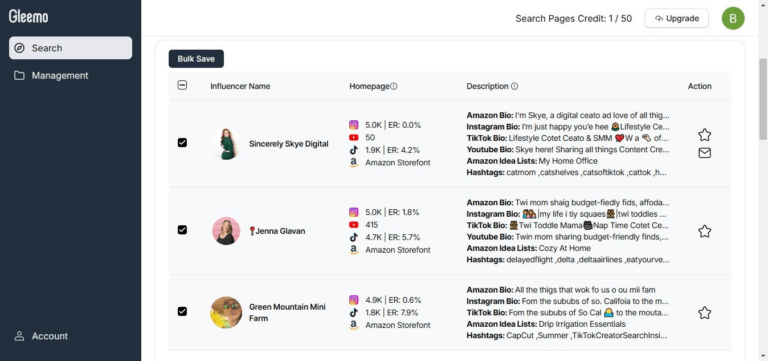The width and height of the screenshot is (768, 361).
Task: Toggle the select-all header checkbox
Action: [x=182, y=86]
